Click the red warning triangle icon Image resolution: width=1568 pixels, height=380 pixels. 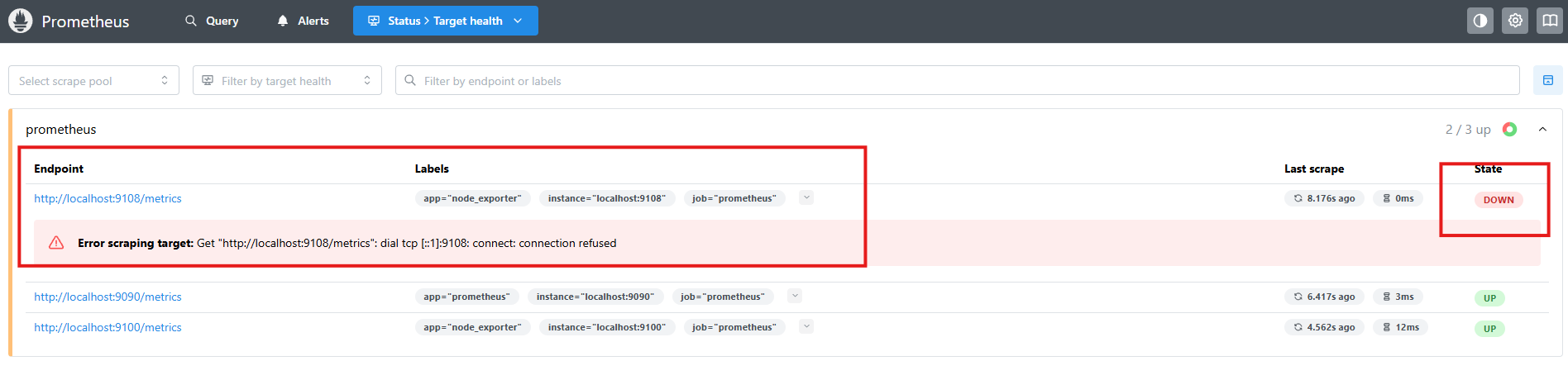pyautogui.click(x=56, y=243)
